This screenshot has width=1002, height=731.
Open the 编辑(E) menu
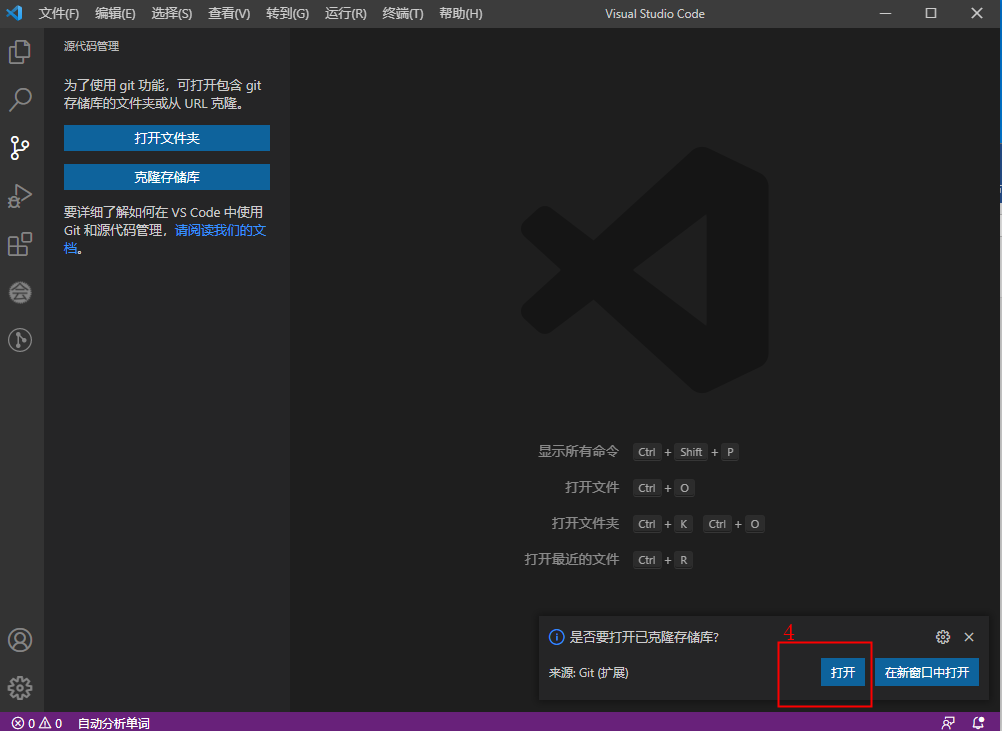(x=115, y=13)
